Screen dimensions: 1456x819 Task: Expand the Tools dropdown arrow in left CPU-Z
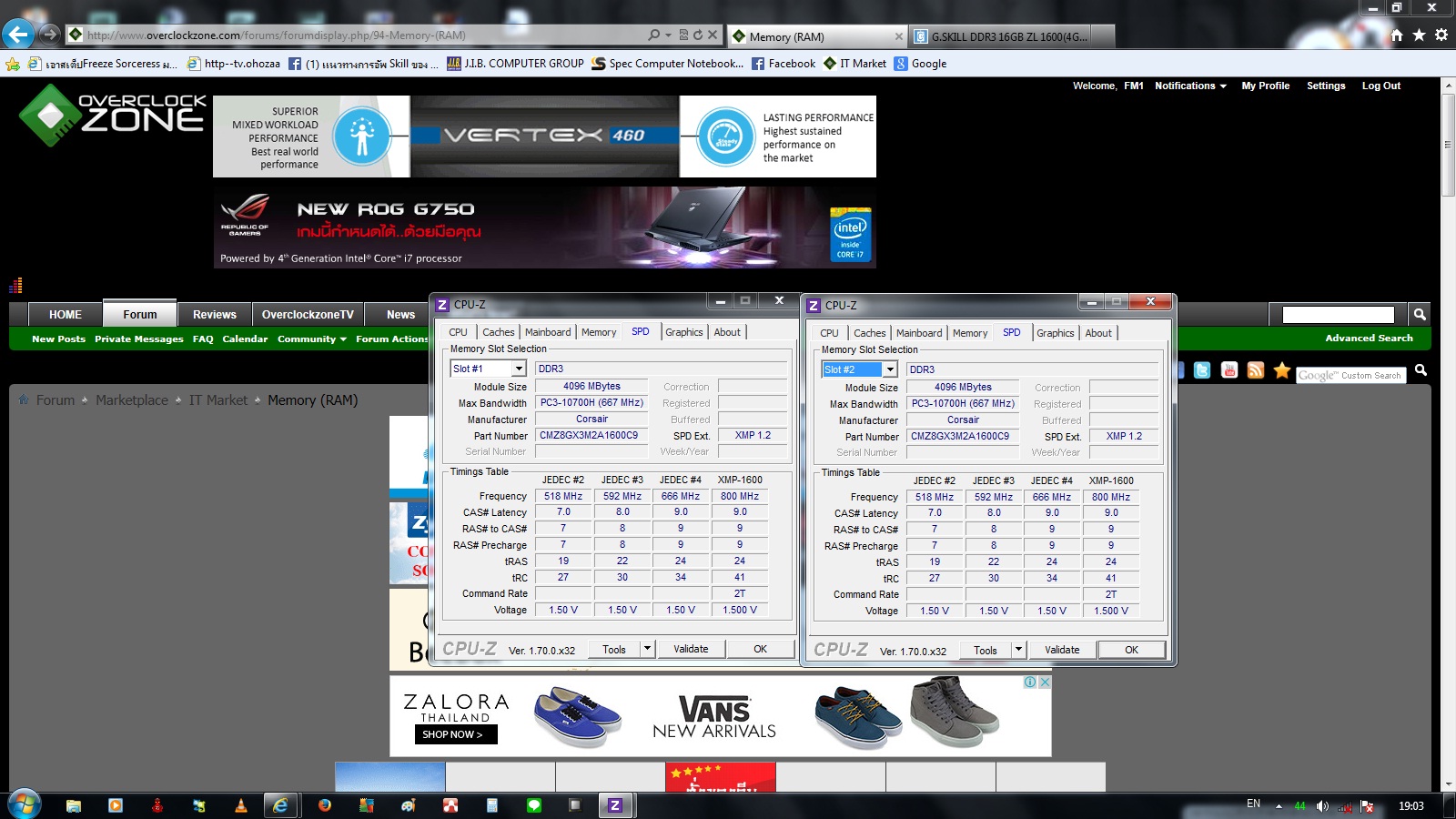pyautogui.click(x=647, y=649)
